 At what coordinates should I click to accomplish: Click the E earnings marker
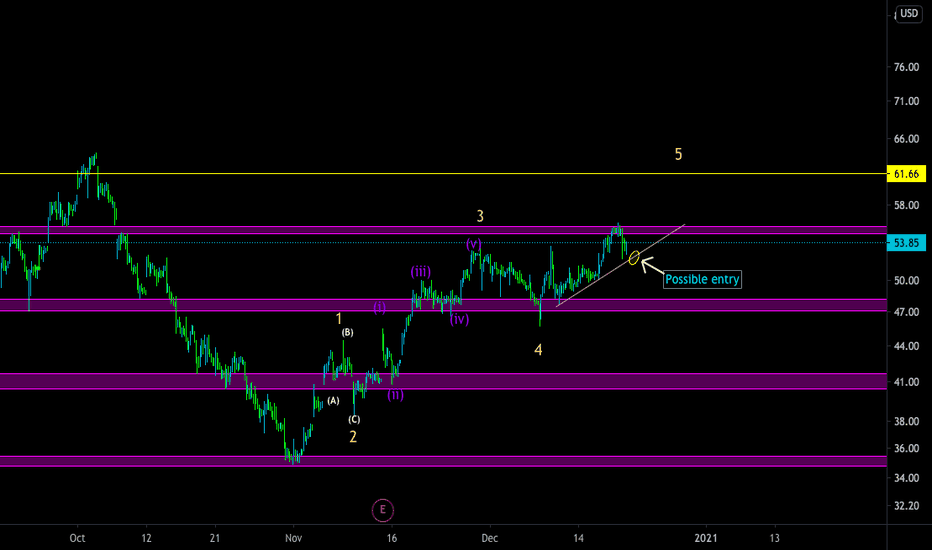point(383,510)
